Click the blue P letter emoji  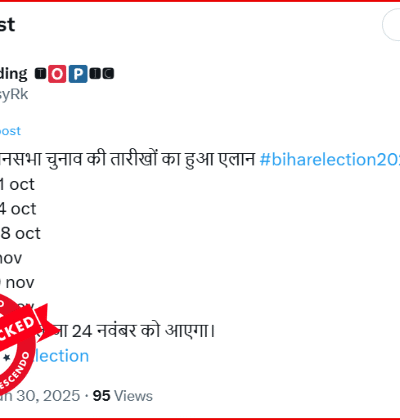(x=78, y=74)
